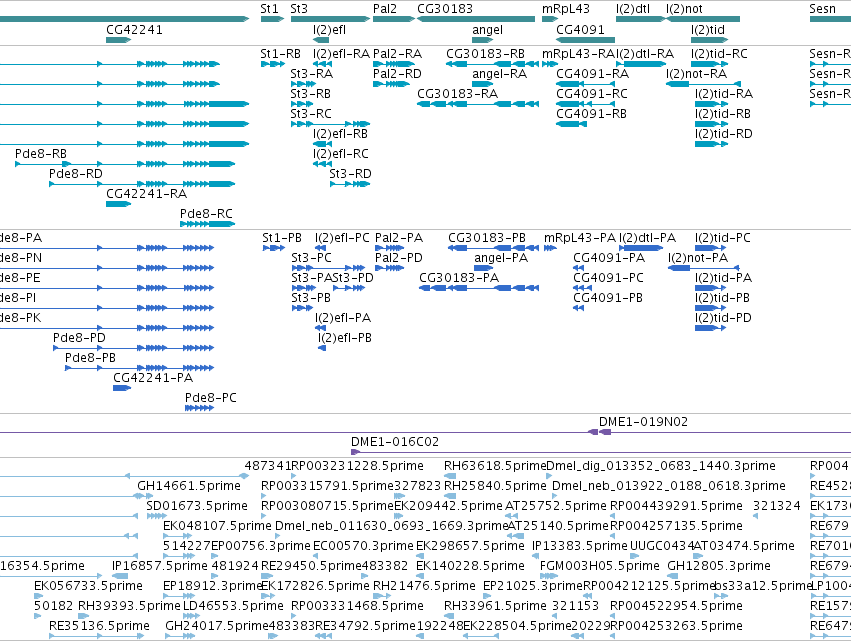Click the Pde8-RD transcript label

point(75,174)
